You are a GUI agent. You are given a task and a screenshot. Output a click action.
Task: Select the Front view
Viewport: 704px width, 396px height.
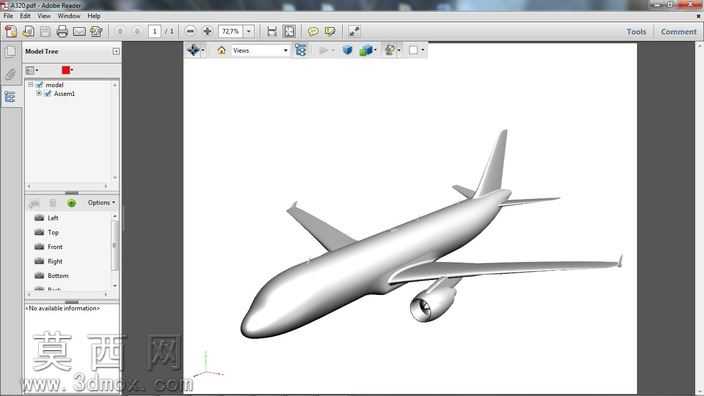[55, 247]
